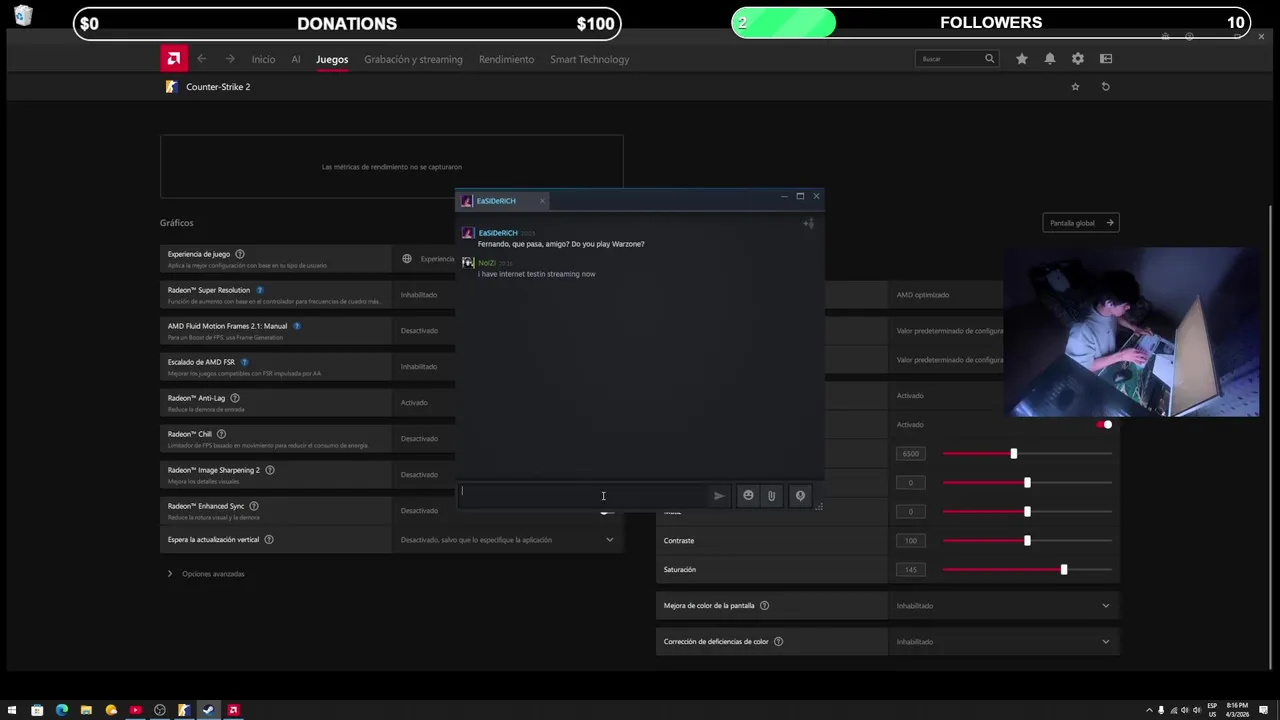Adjust the 6500 color temperature slider

click(1014, 454)
